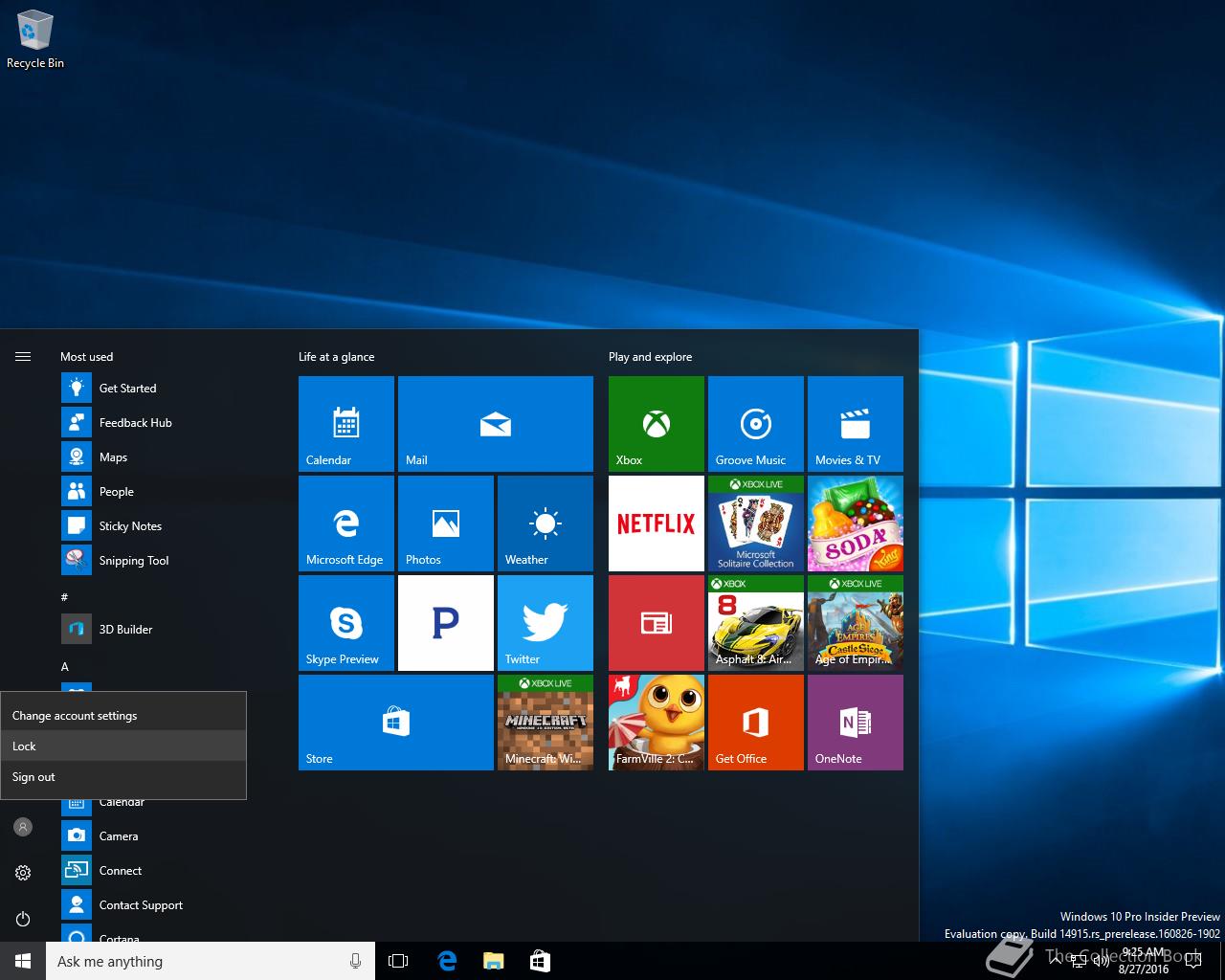Open Groove Music tile
This screenshot has width=1225, height=980.
click(756, 424)
